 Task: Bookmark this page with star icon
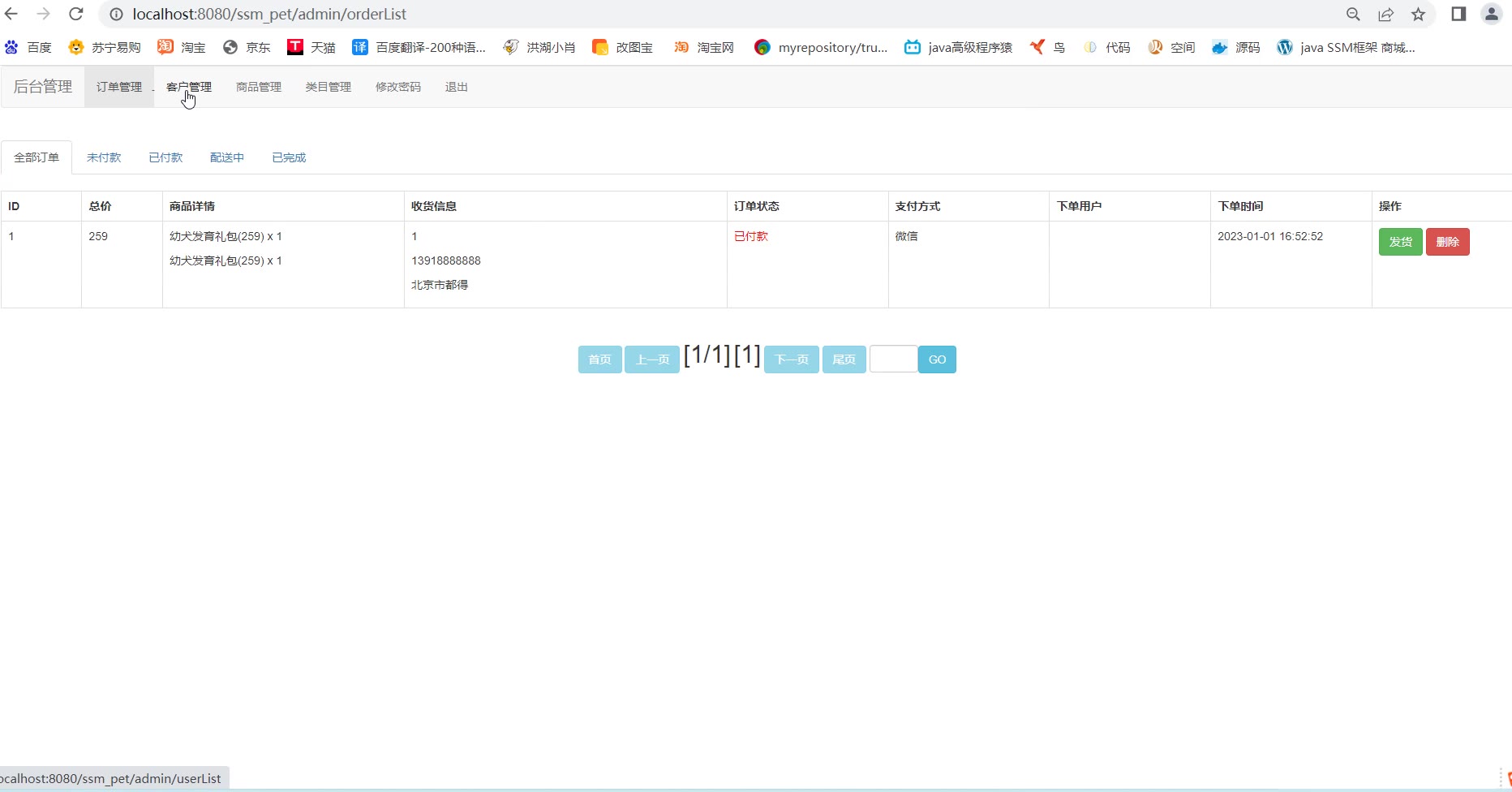point(1418,15)
